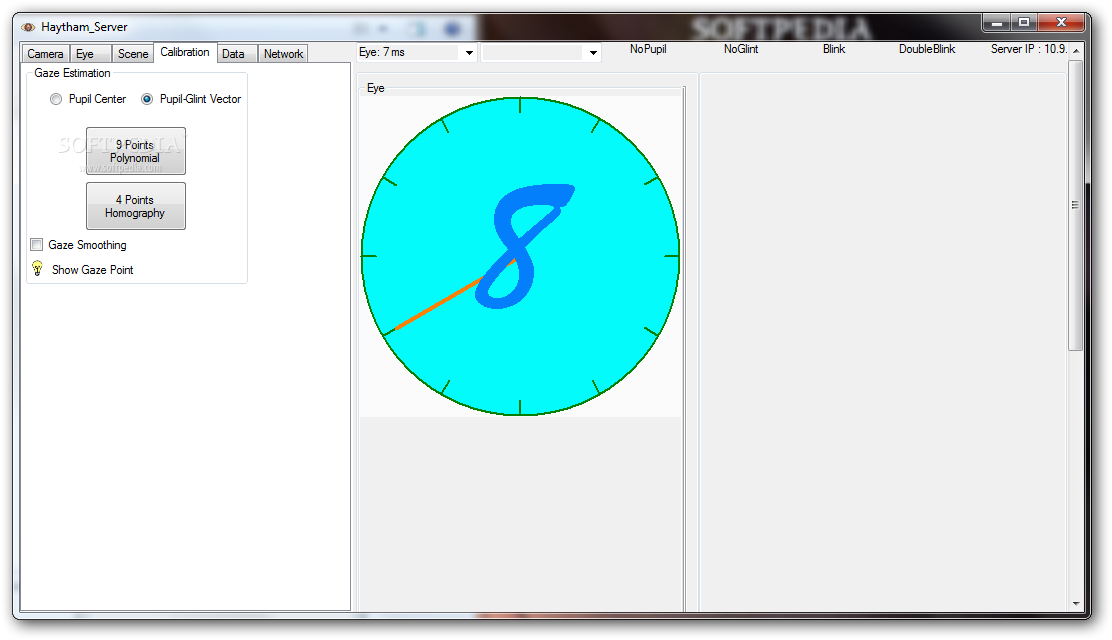The image size is (1112, 640).
Task: Select the Calibration tab
Action: [x=185, y=53]
